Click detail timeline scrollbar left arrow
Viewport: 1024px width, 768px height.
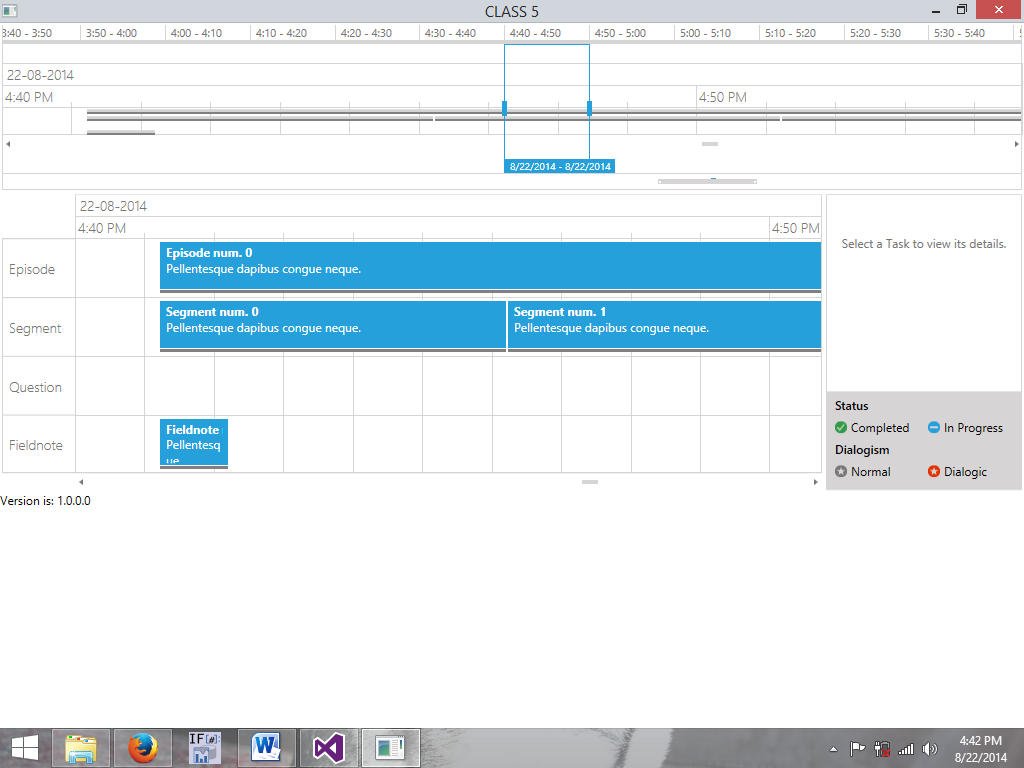pyautogui.click(x=81, y=482)
